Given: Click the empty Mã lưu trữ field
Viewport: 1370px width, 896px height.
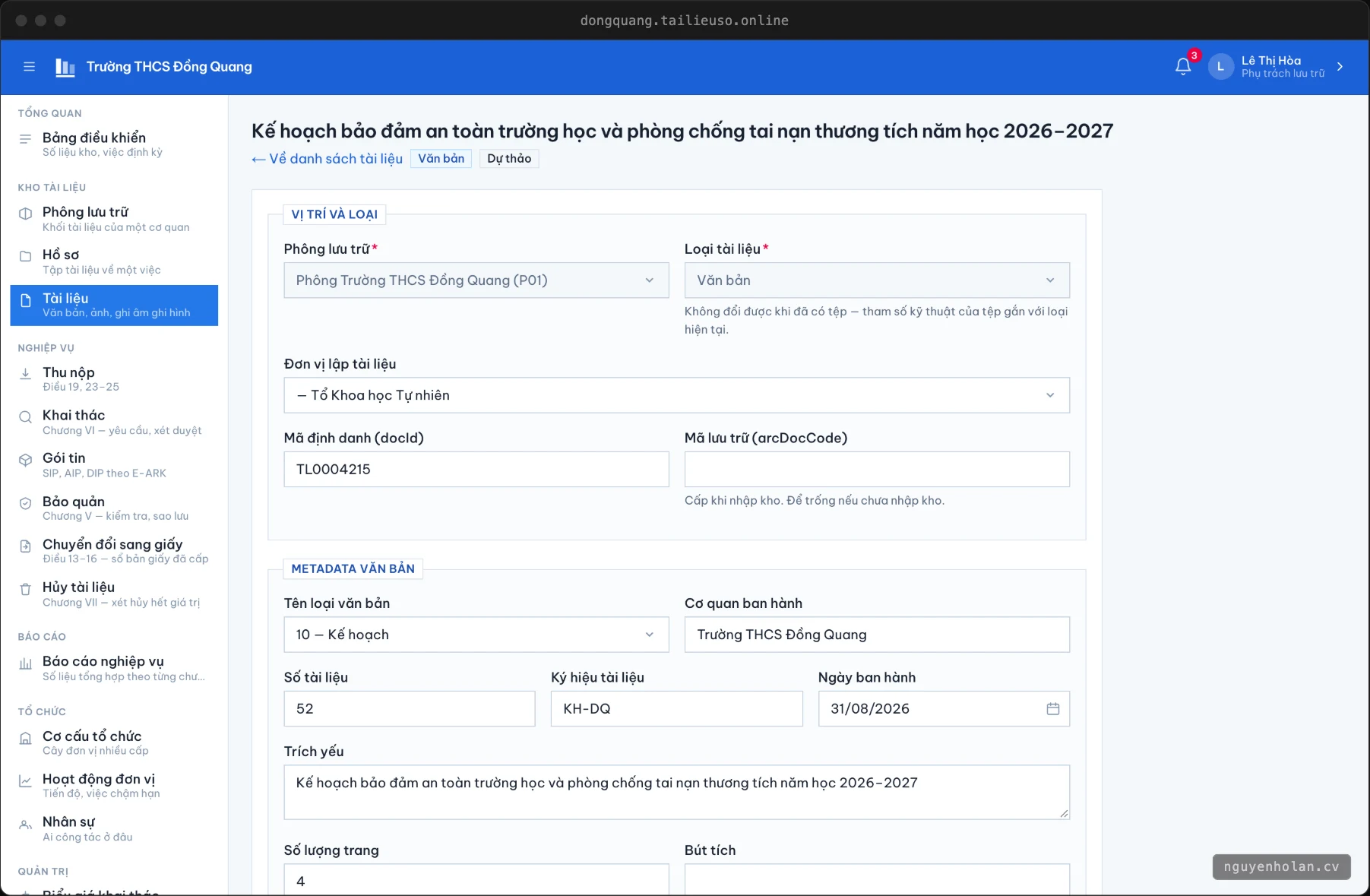Looking at the screenshot, I should [x=877, y=470].
